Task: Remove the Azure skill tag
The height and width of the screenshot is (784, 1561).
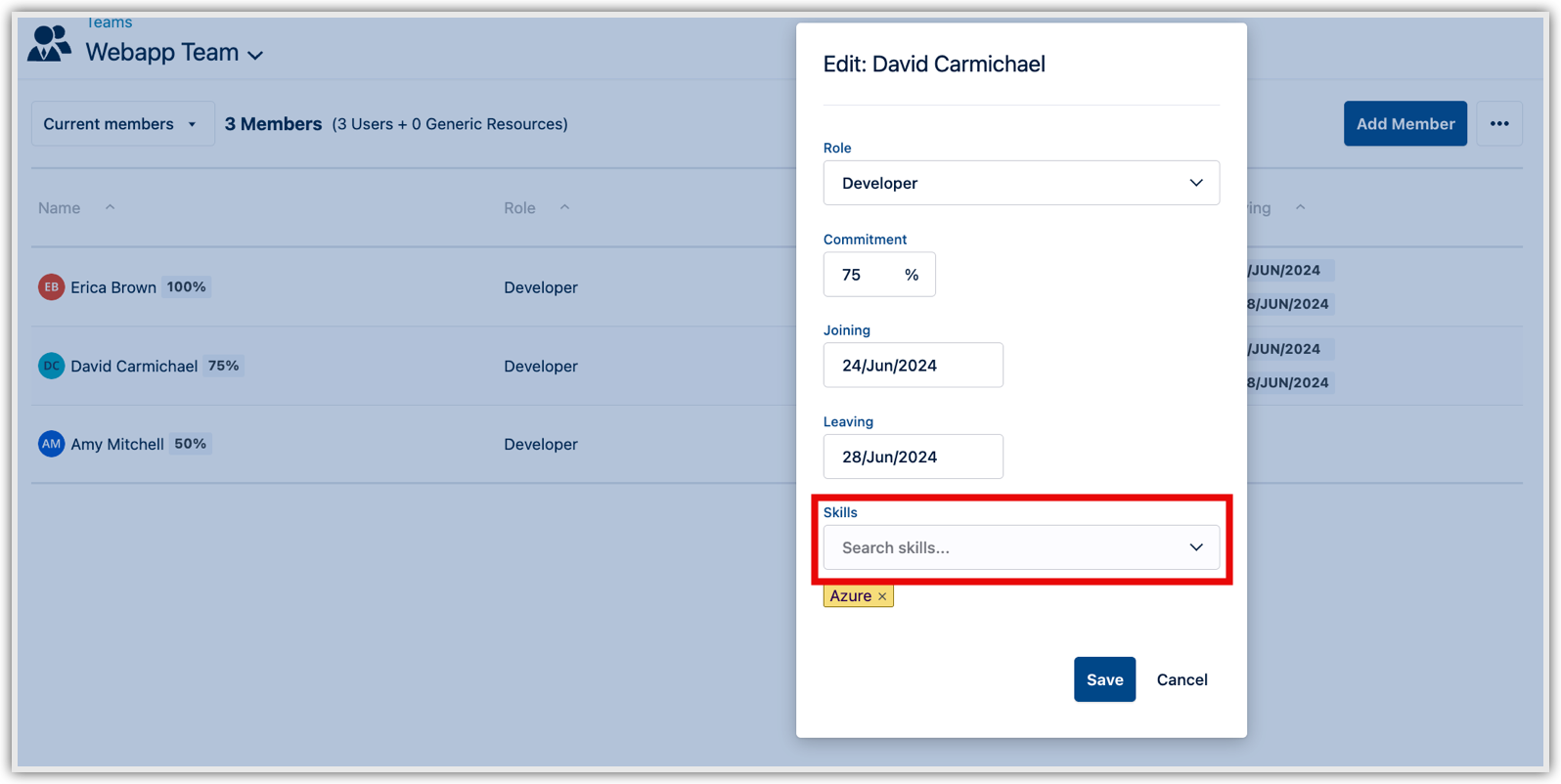Action: 882,596
